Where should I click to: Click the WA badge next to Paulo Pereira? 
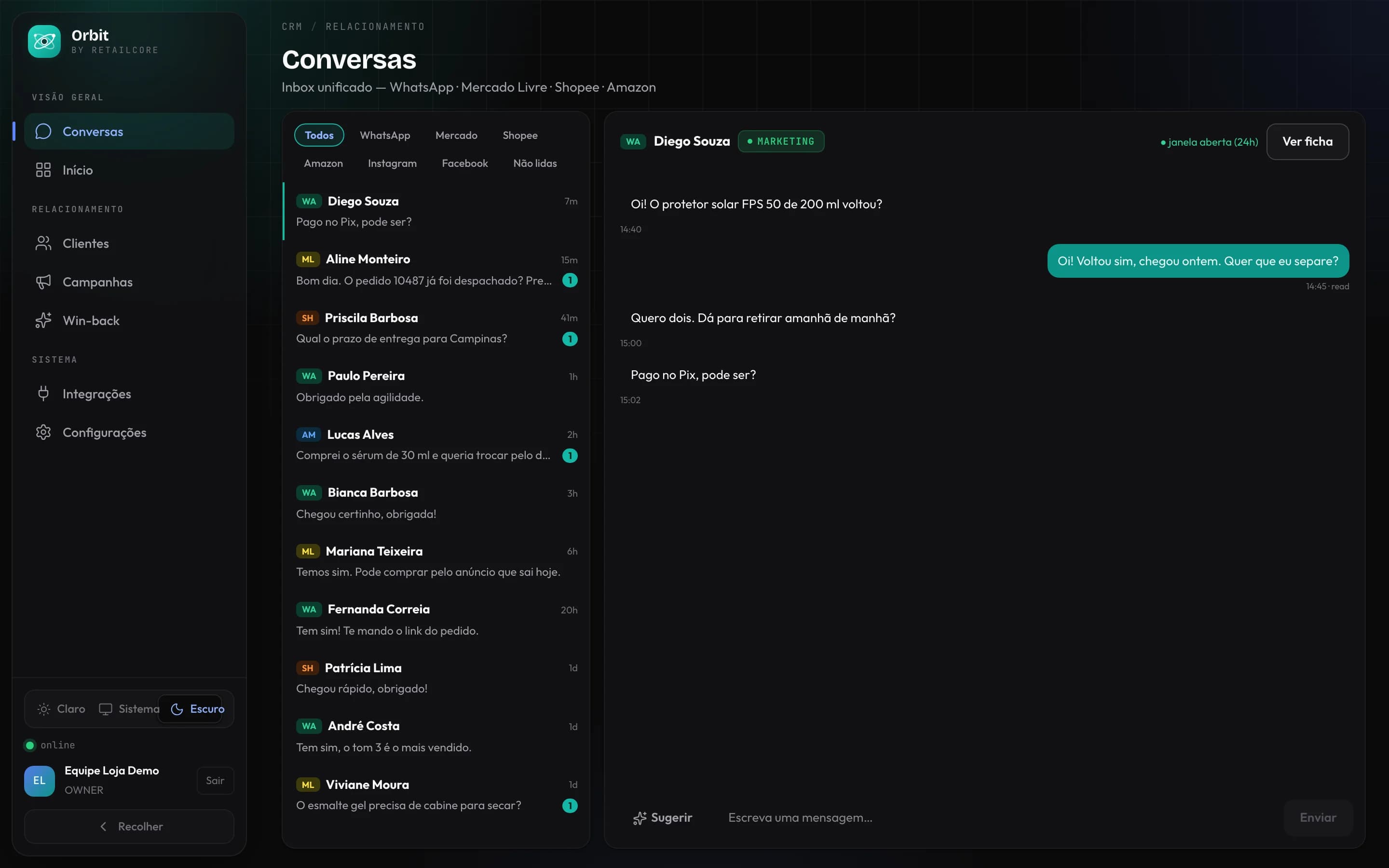click(x=309, y=376)
